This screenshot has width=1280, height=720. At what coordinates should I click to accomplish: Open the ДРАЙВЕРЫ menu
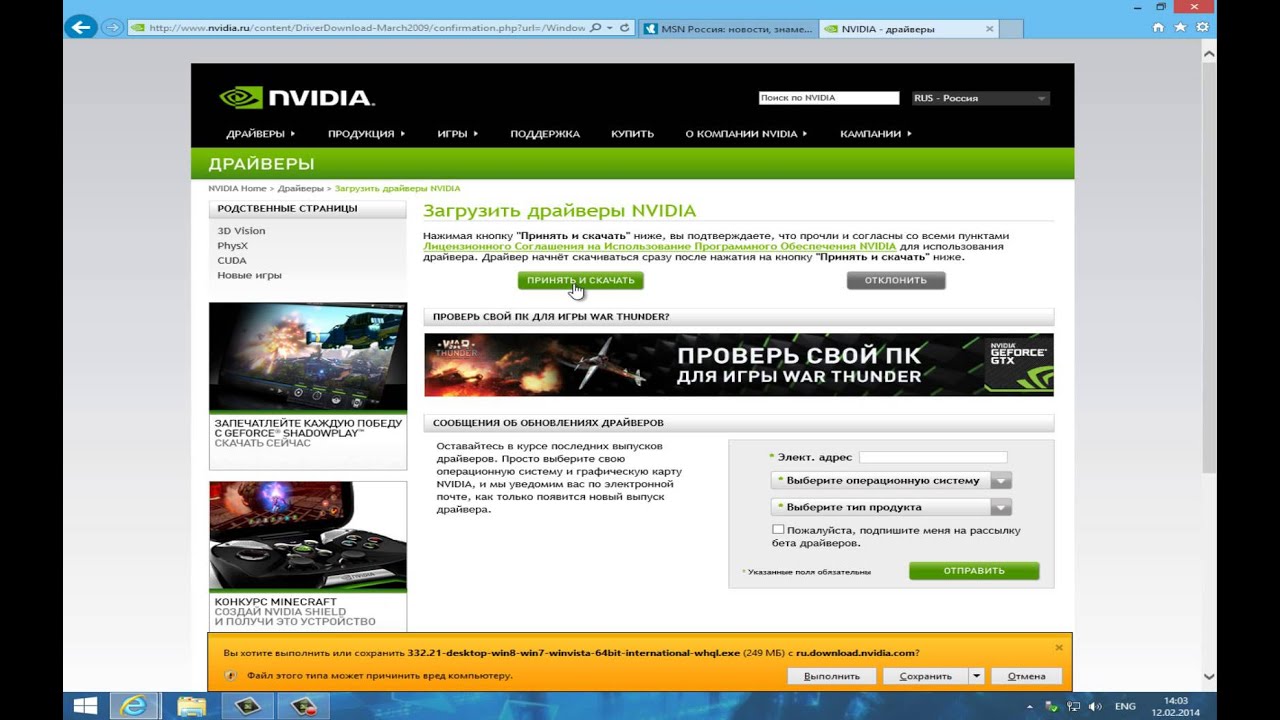(261, 134)
